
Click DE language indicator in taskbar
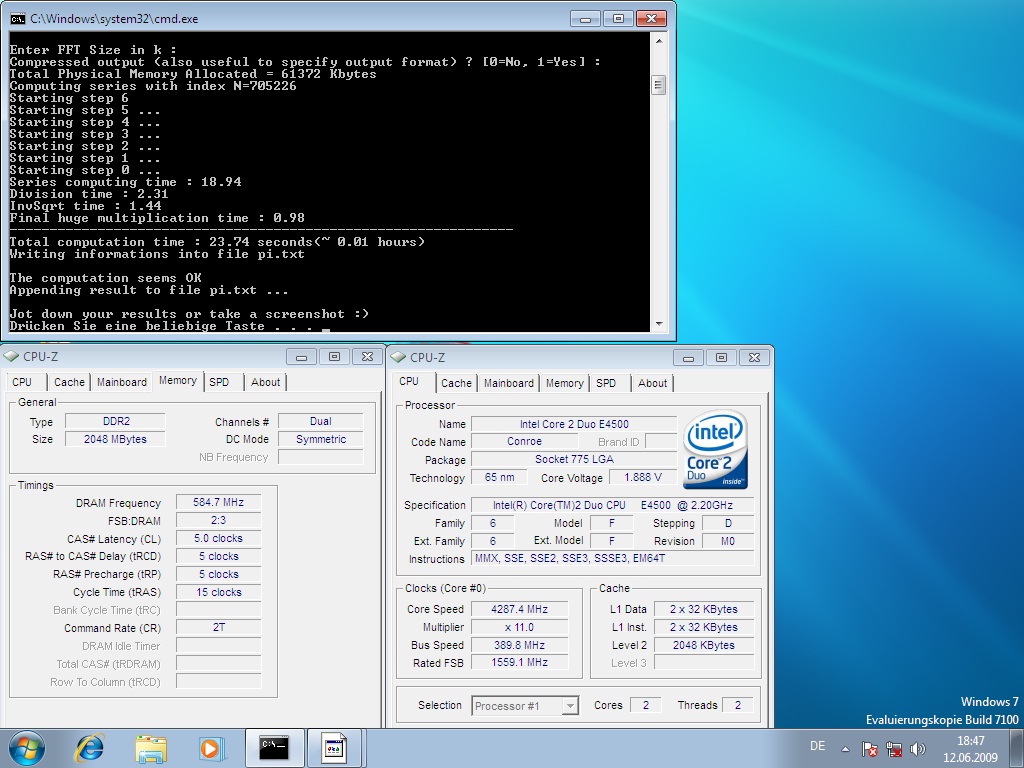coord(817,746)
